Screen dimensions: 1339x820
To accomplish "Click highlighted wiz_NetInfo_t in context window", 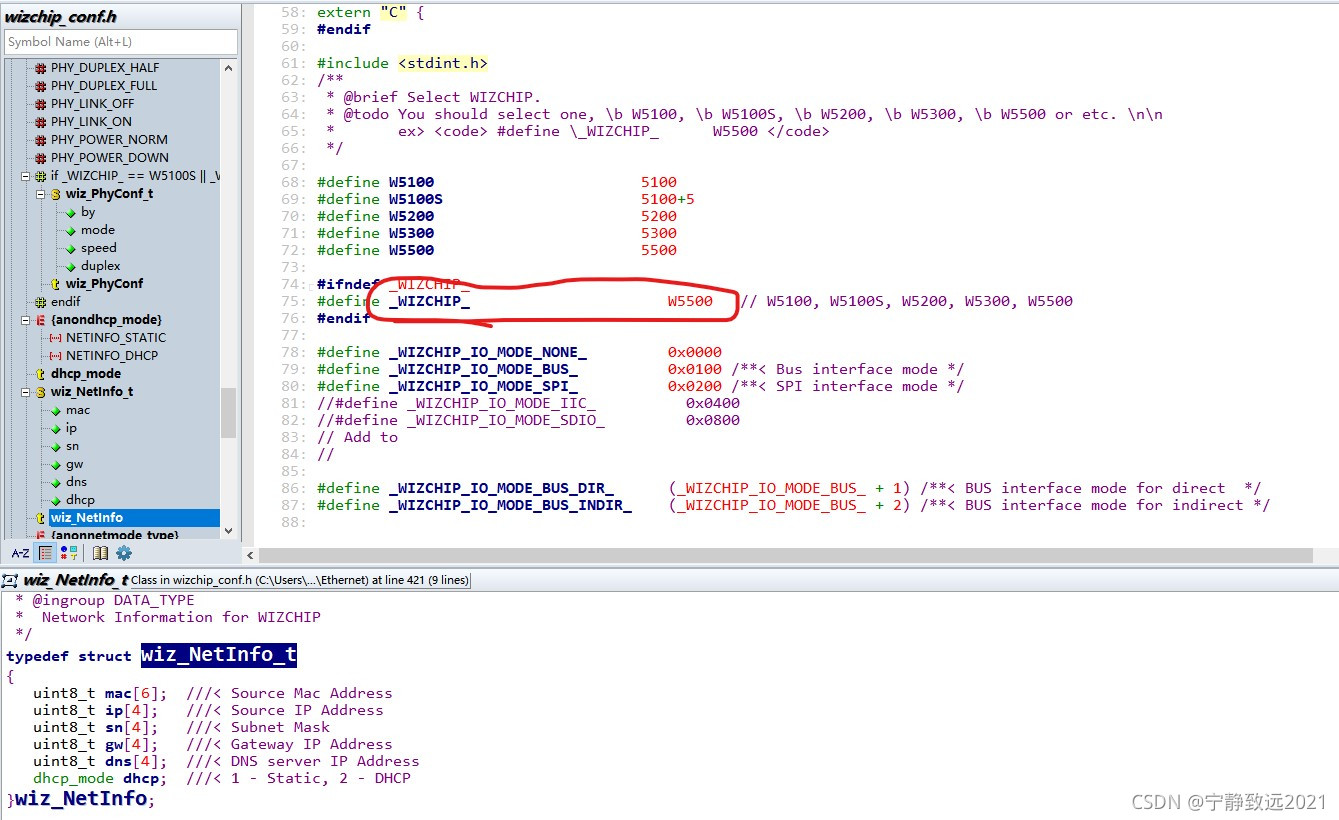I will [x=219, y=655].
